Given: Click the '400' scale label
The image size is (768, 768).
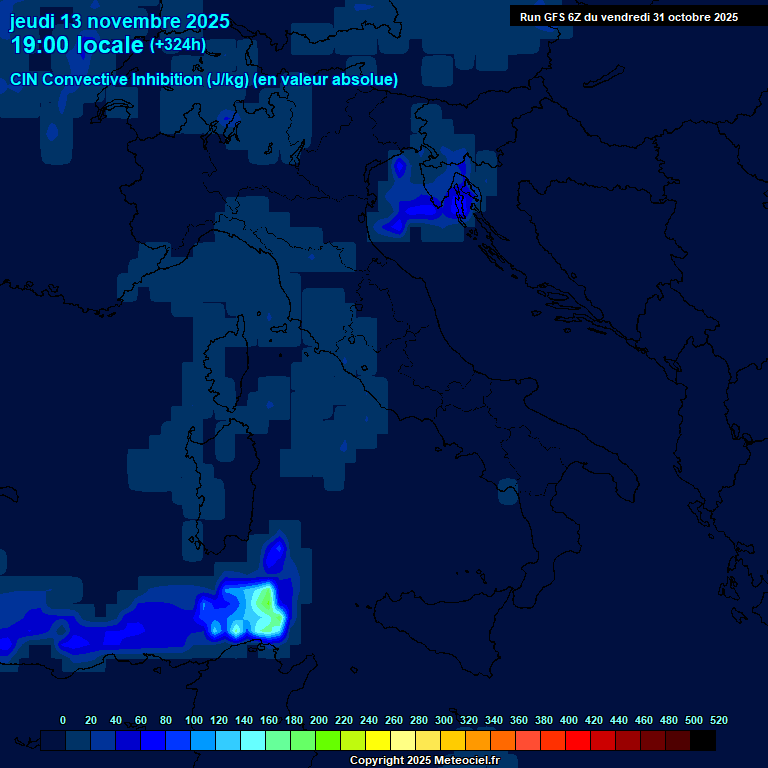Looking at the screenshot, I should click(569, 720).
